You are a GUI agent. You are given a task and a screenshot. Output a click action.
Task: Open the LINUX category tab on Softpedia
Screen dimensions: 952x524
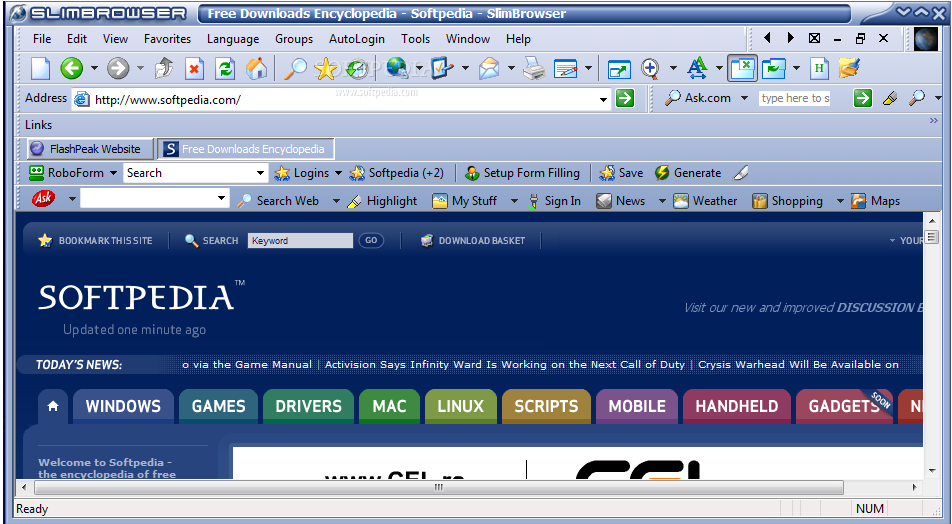pos(461,406)
